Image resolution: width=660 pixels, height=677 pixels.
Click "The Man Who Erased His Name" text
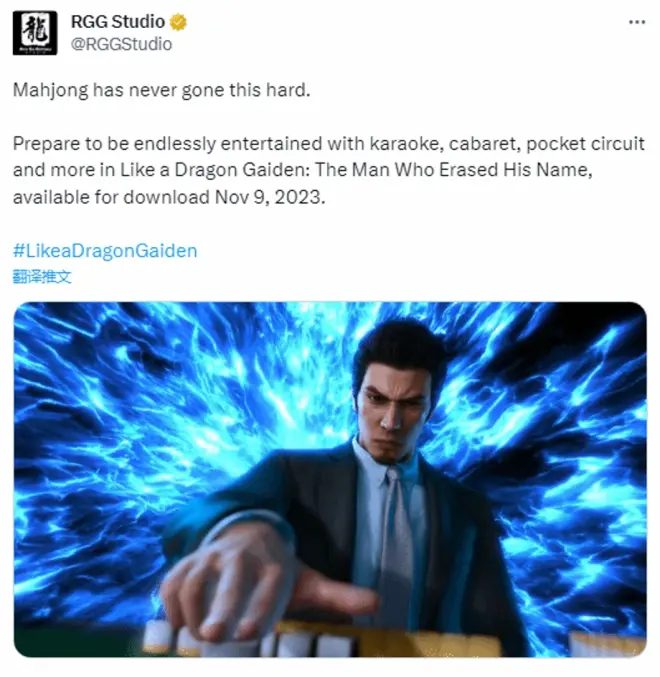[x=453, y=170]
